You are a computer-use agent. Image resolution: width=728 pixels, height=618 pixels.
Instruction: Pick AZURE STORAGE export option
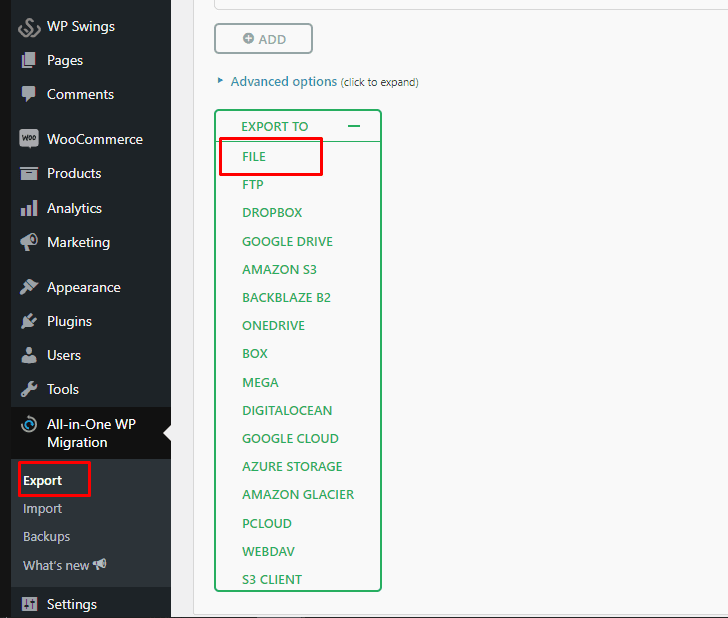point(292,466)
